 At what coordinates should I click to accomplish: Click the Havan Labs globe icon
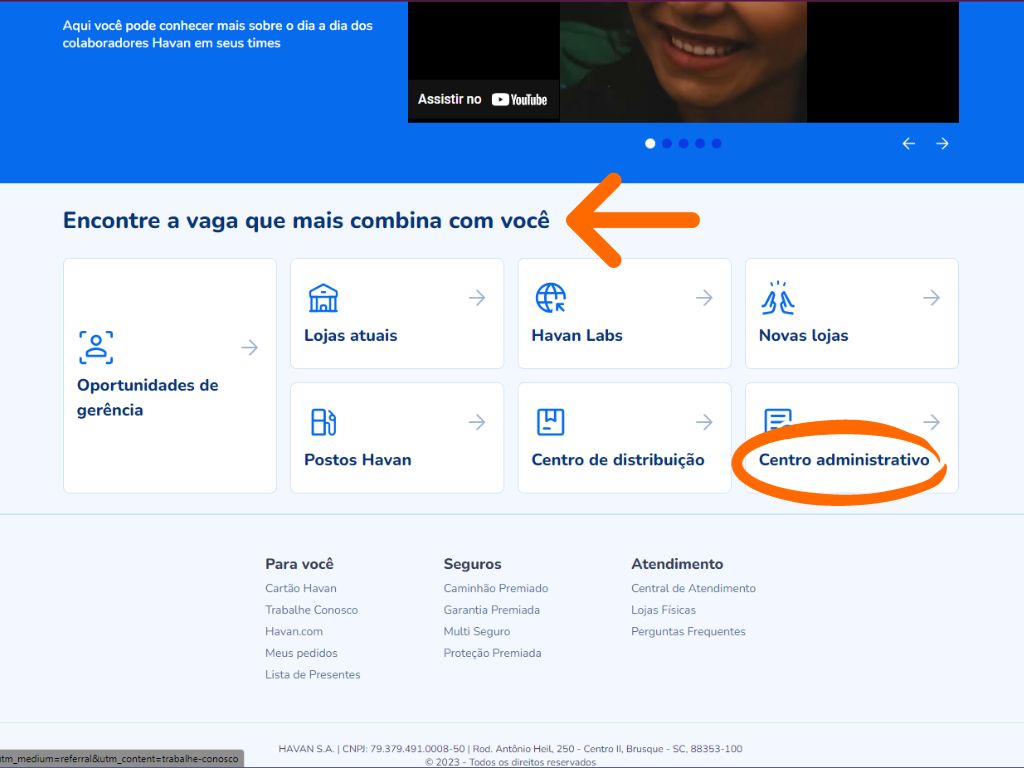(x=551, y=298)
